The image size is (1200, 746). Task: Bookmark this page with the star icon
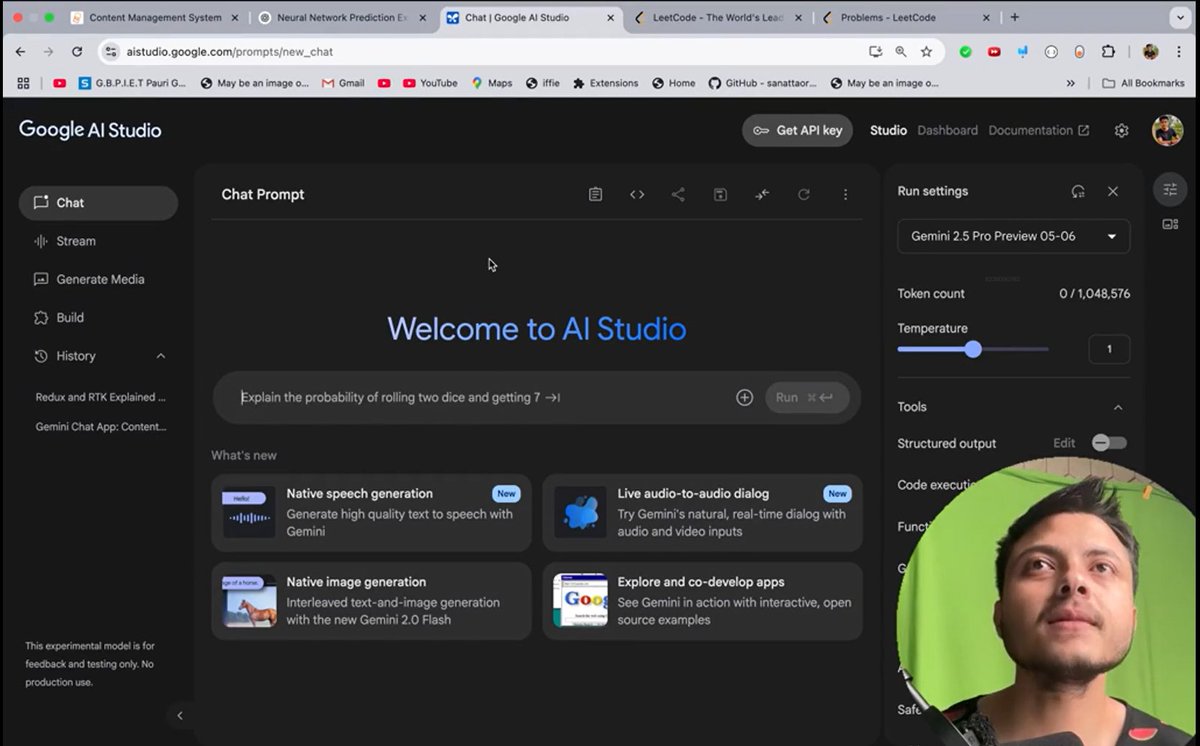(926, 51)
